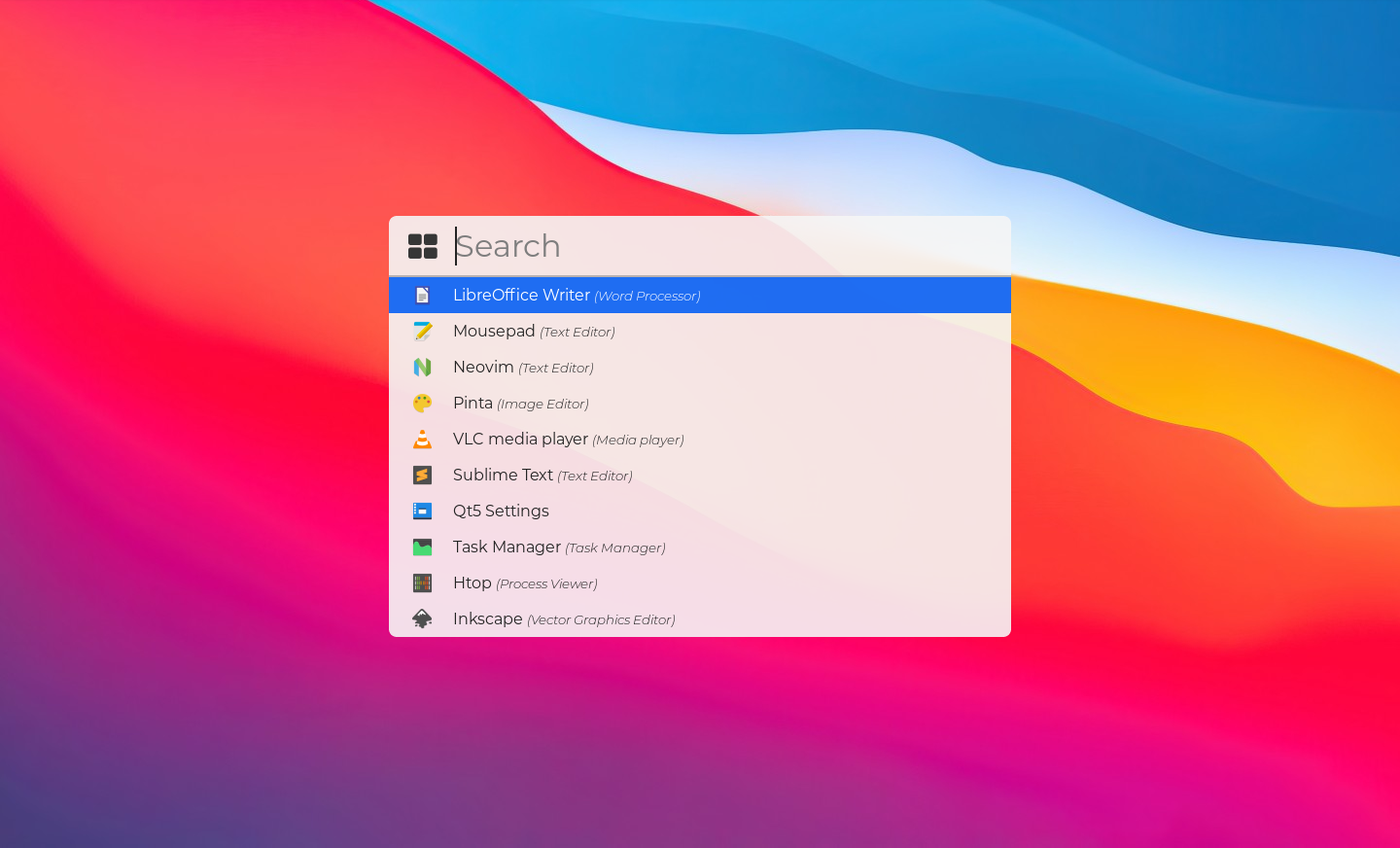This screenshot has height=848, width=1400.
Task: Click the LibreOffice Writer document icon
Action: click(422, 295)
